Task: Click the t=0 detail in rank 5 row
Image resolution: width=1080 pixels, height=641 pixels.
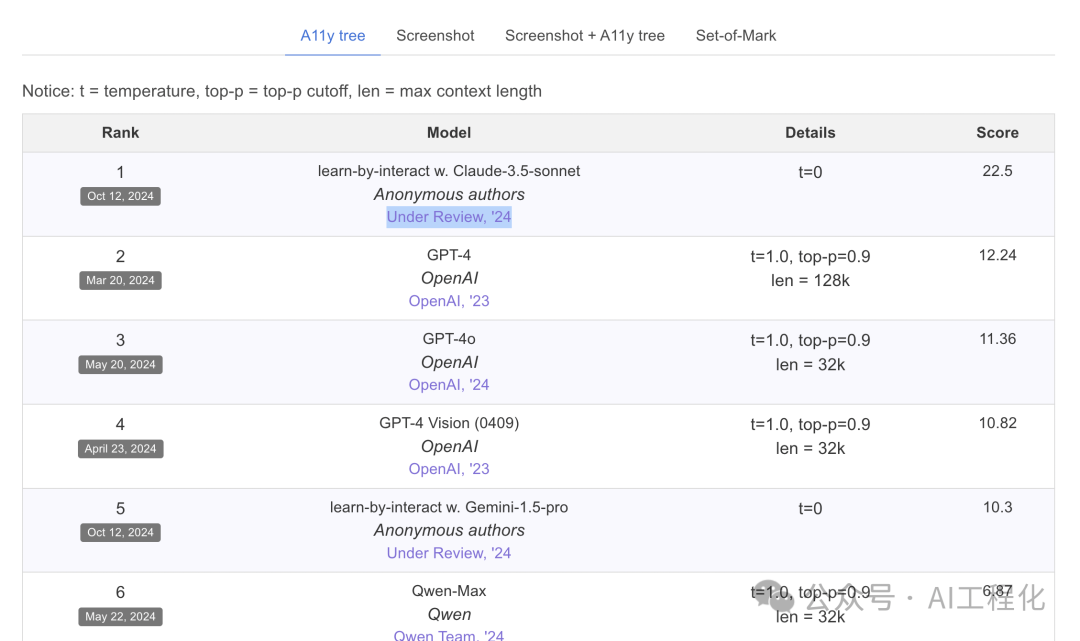Action: coord(810,508)
